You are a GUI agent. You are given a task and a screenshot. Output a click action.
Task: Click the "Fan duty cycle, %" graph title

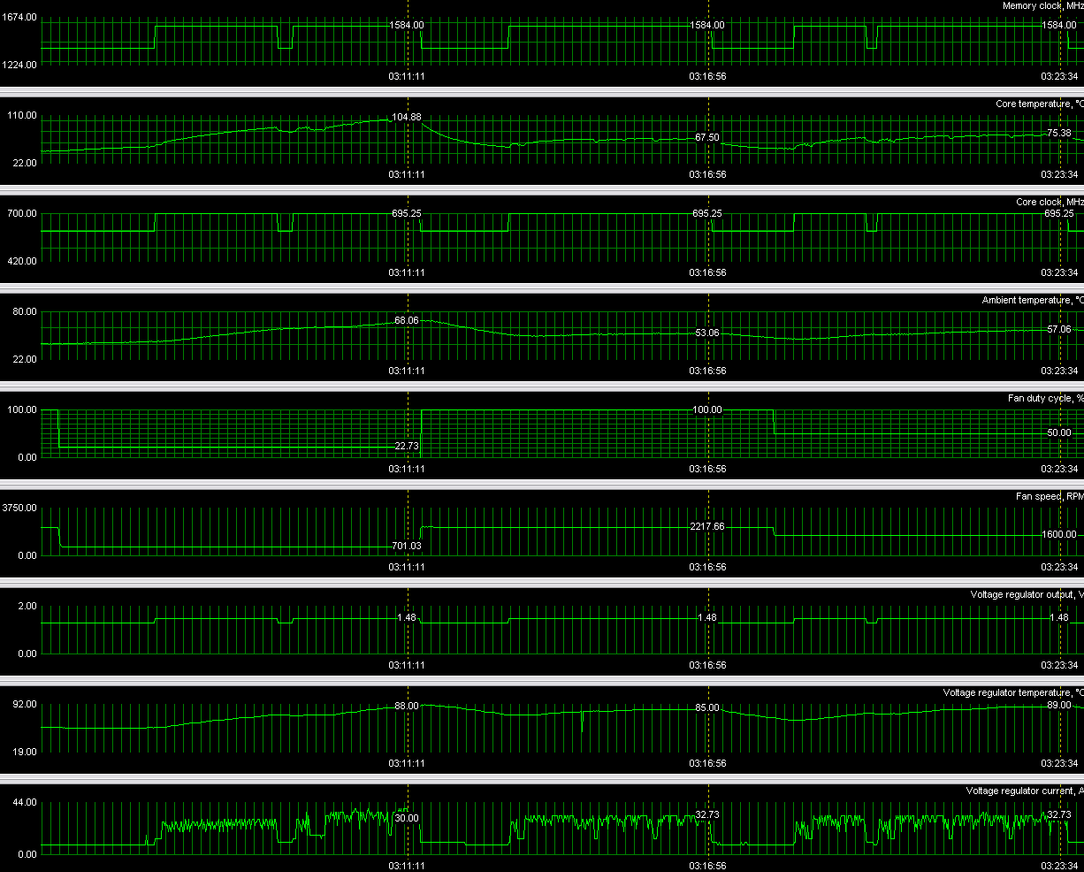tap(1046, 398)
